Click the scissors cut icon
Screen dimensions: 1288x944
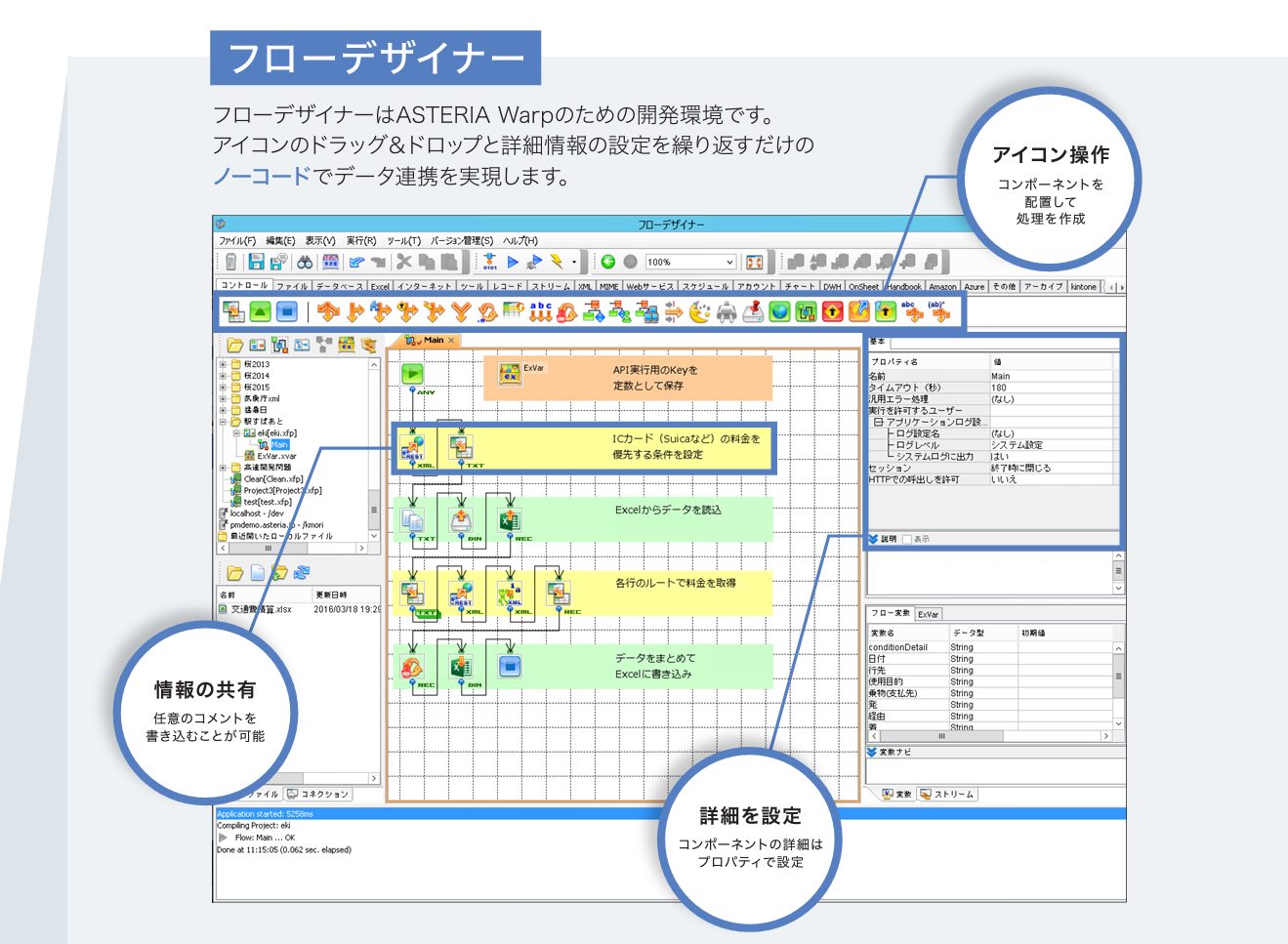point(403,262)
